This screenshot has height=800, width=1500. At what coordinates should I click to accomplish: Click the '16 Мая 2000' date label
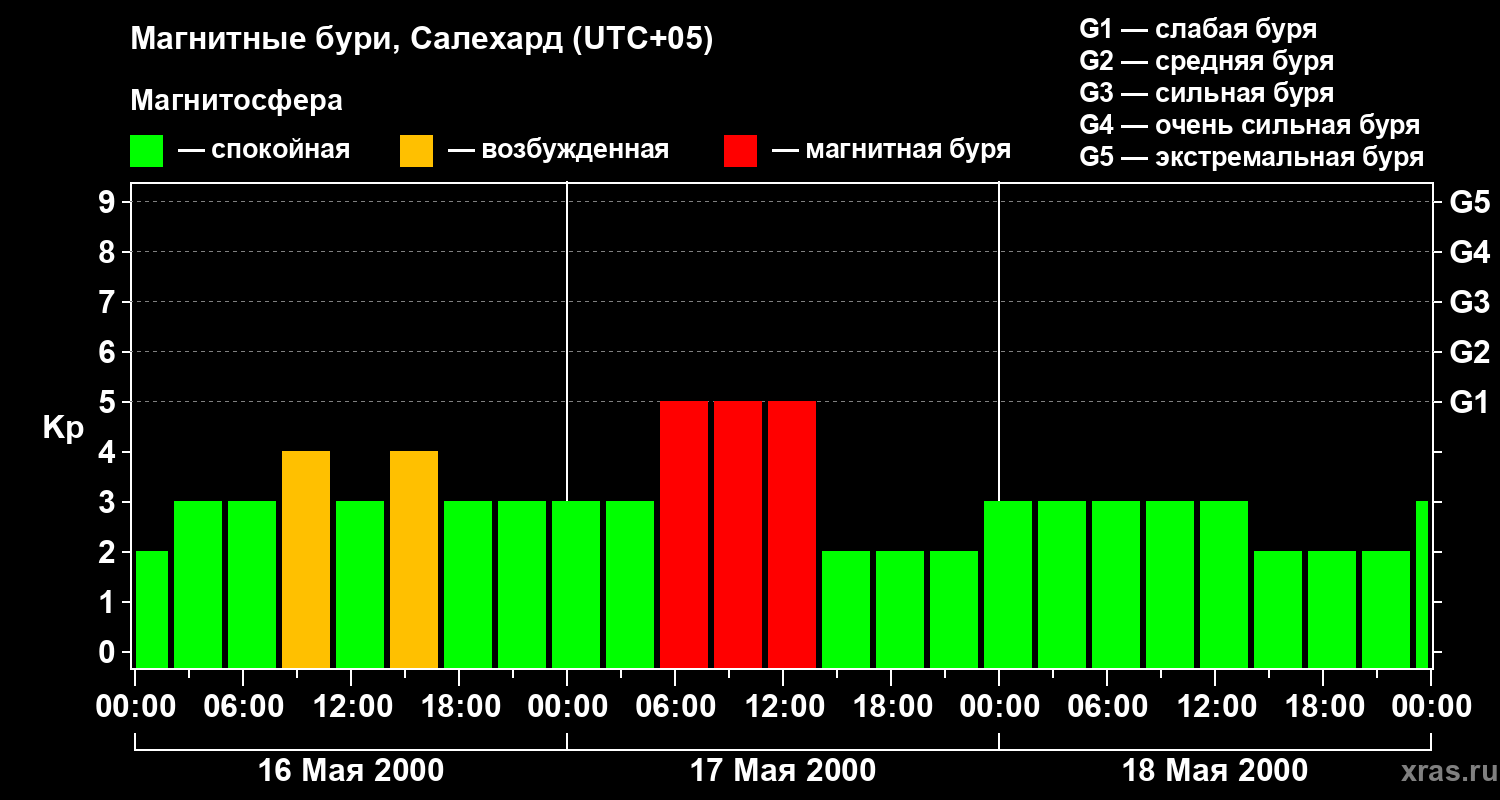(351, 770)
